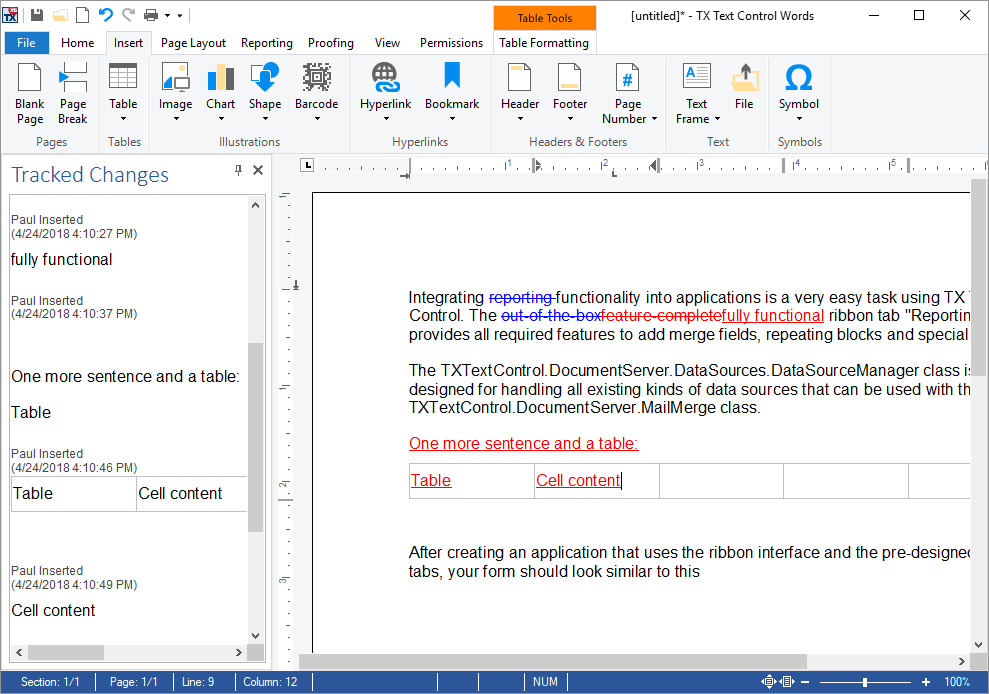Insert a Symbol
Viewport: 989px width, 694px height.
click(x=799, y=85)
